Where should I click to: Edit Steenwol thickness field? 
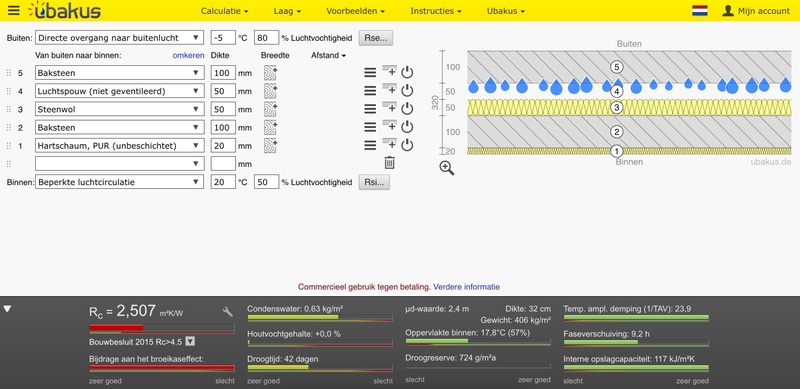click(x=223, y=109)
